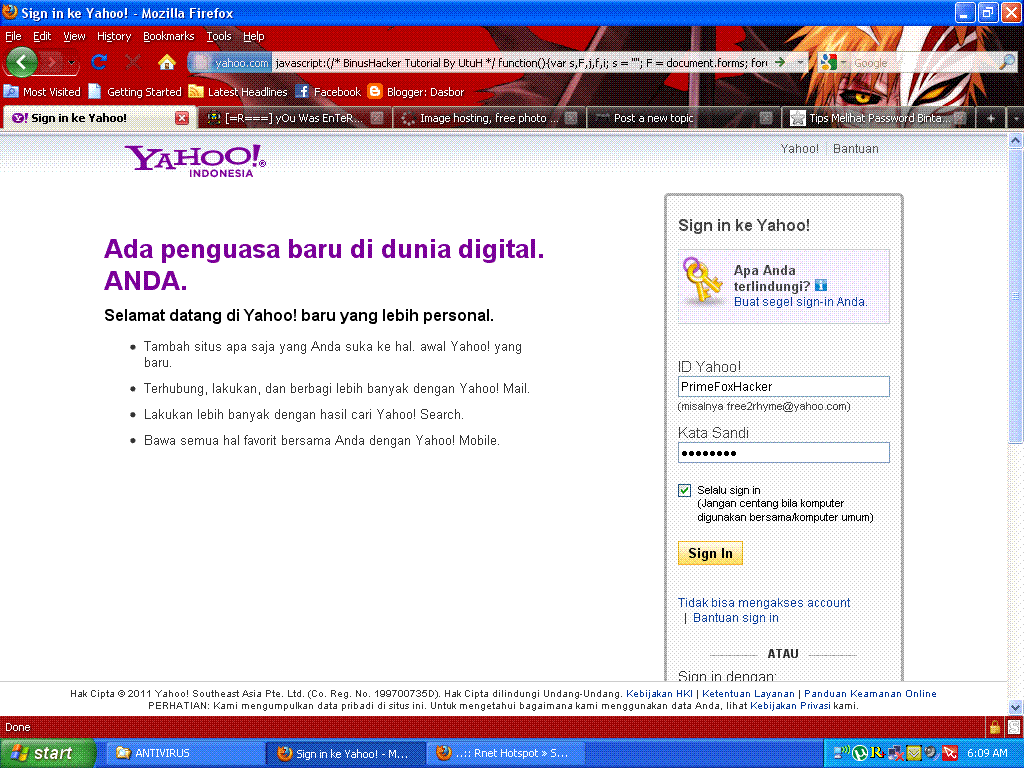The height and width of the screenshot is (768, 1024).
Task: Click the Yahoo! Indonesia logo
Action: (195, 161)
